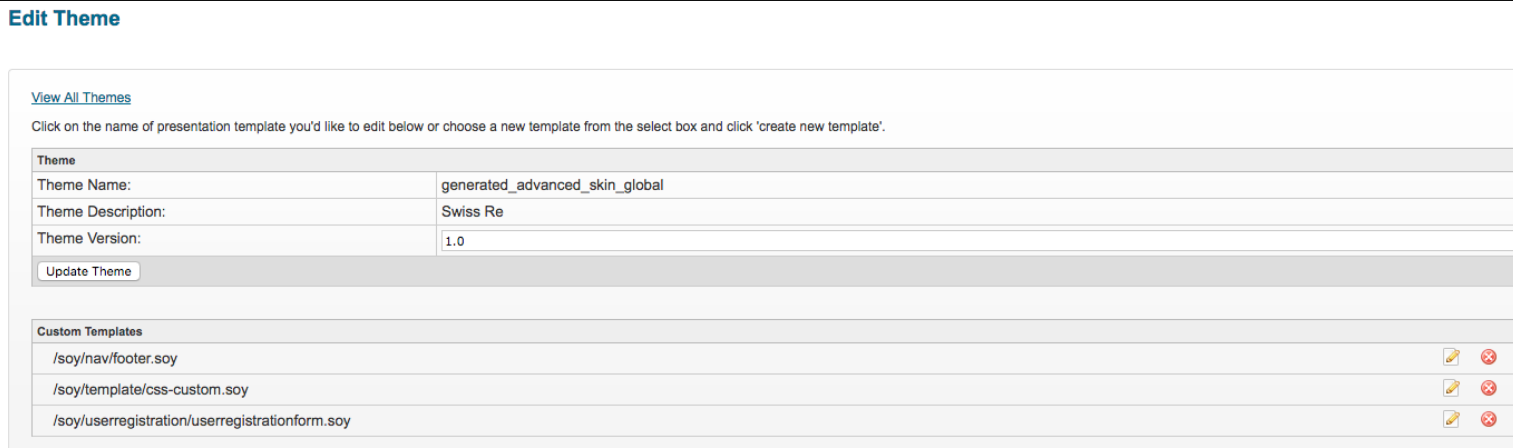Click the Edit Theme page heading

64,18
